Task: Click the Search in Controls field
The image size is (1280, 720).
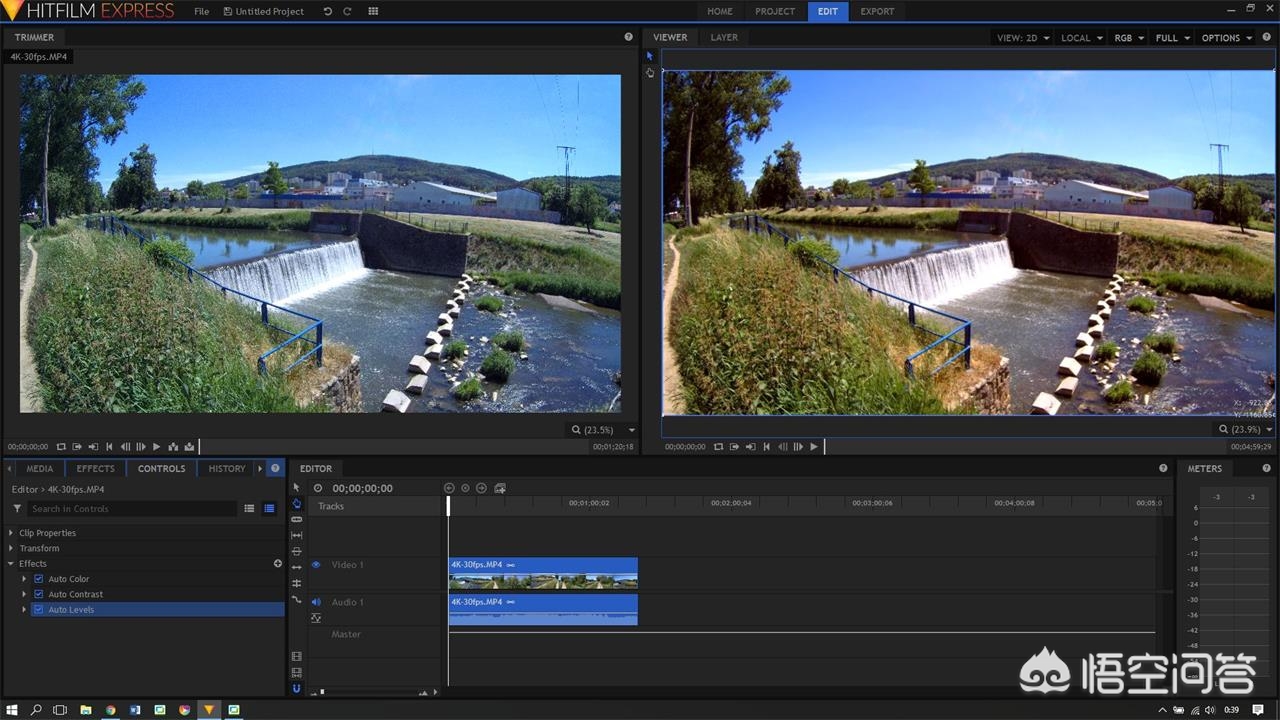Action: click(133, 508)
